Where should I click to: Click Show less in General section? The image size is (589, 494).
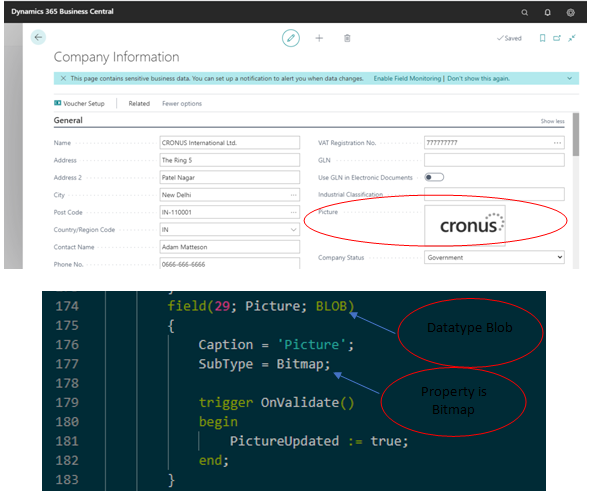pyautogui.click(x=552, y=121)
